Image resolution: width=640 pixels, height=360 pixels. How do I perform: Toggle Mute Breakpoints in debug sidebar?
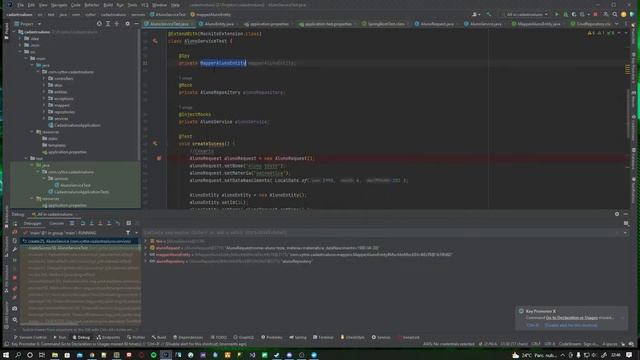tap(15, 298)
